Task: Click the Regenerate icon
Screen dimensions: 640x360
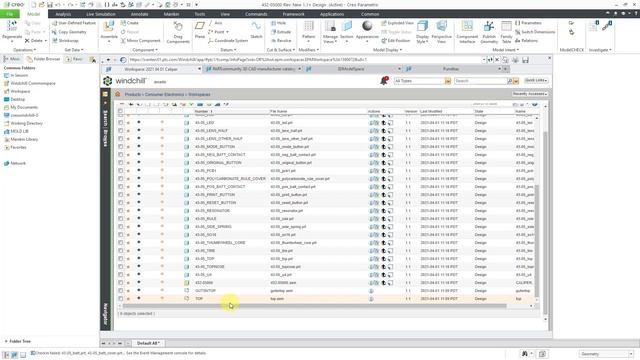Action: 11,26
